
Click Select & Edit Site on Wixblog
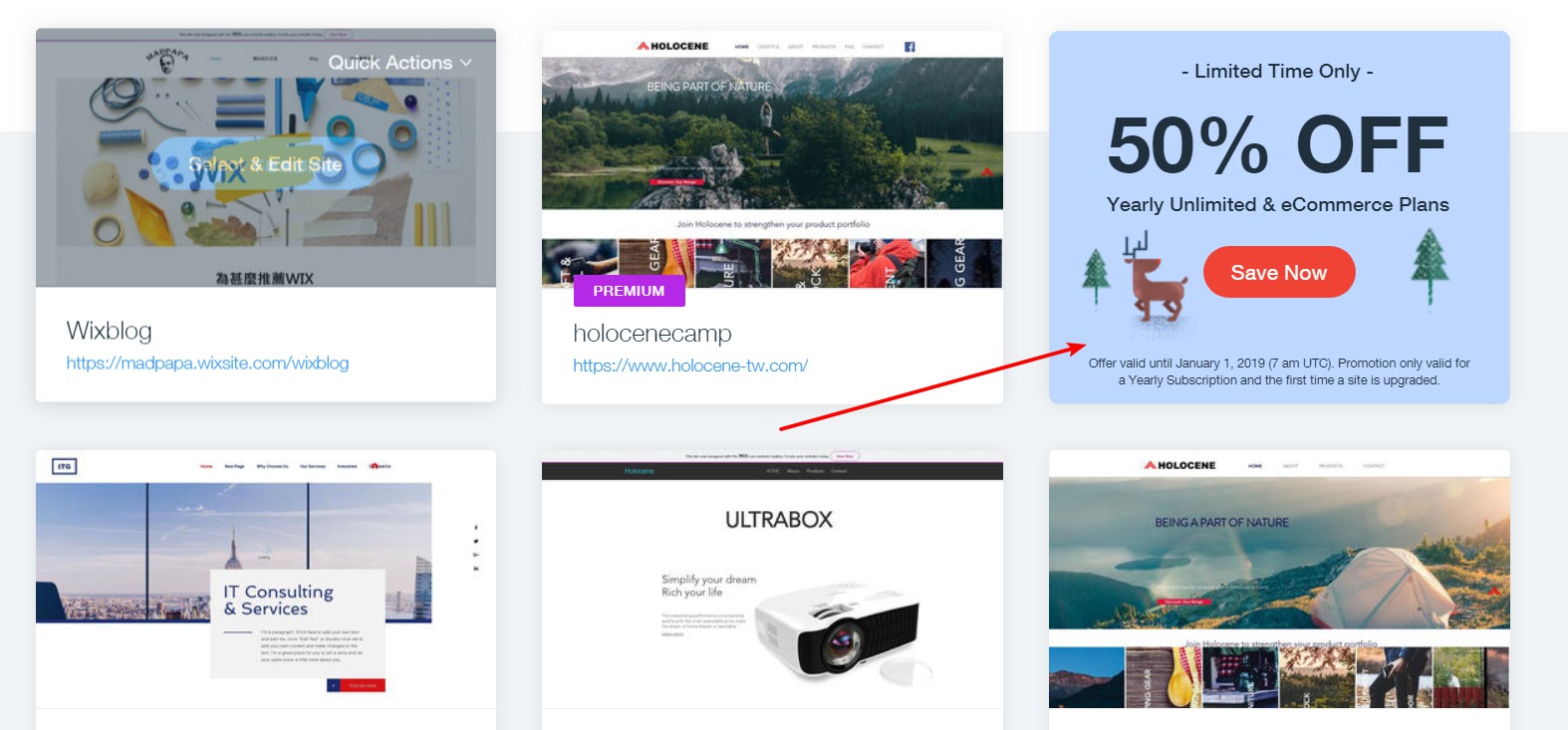[x=266, y=164]
